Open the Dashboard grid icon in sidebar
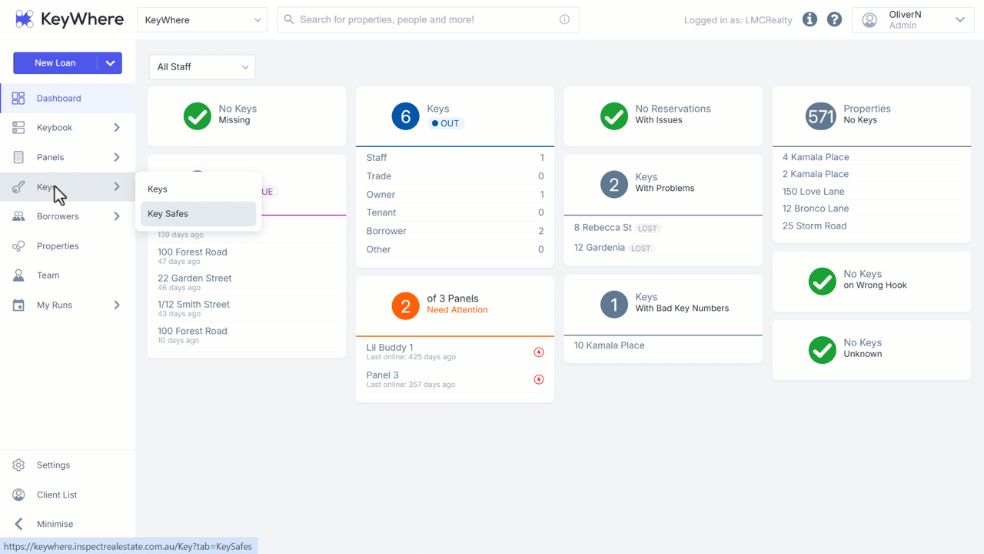 (18, 98)
